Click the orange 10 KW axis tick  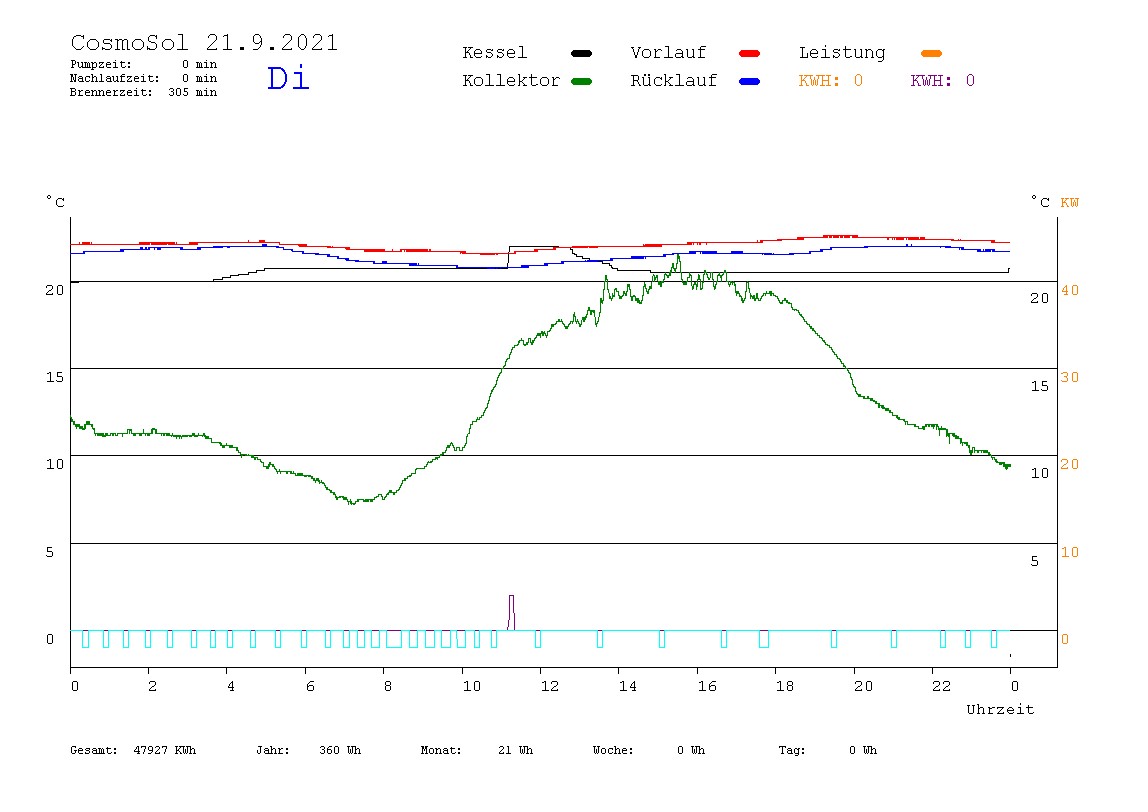tap(1070, 552)
